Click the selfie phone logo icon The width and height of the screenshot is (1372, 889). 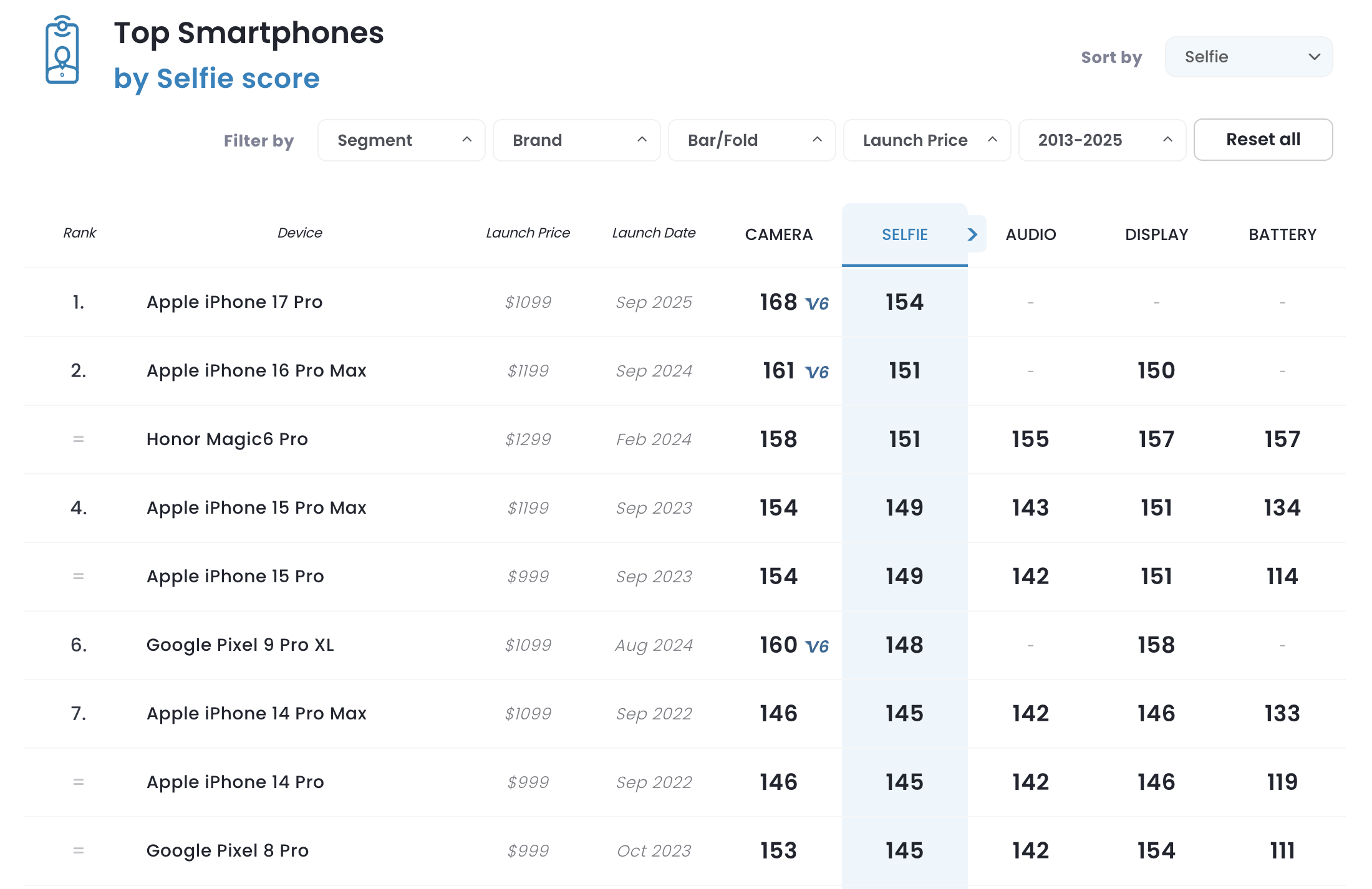pos(62,51)
